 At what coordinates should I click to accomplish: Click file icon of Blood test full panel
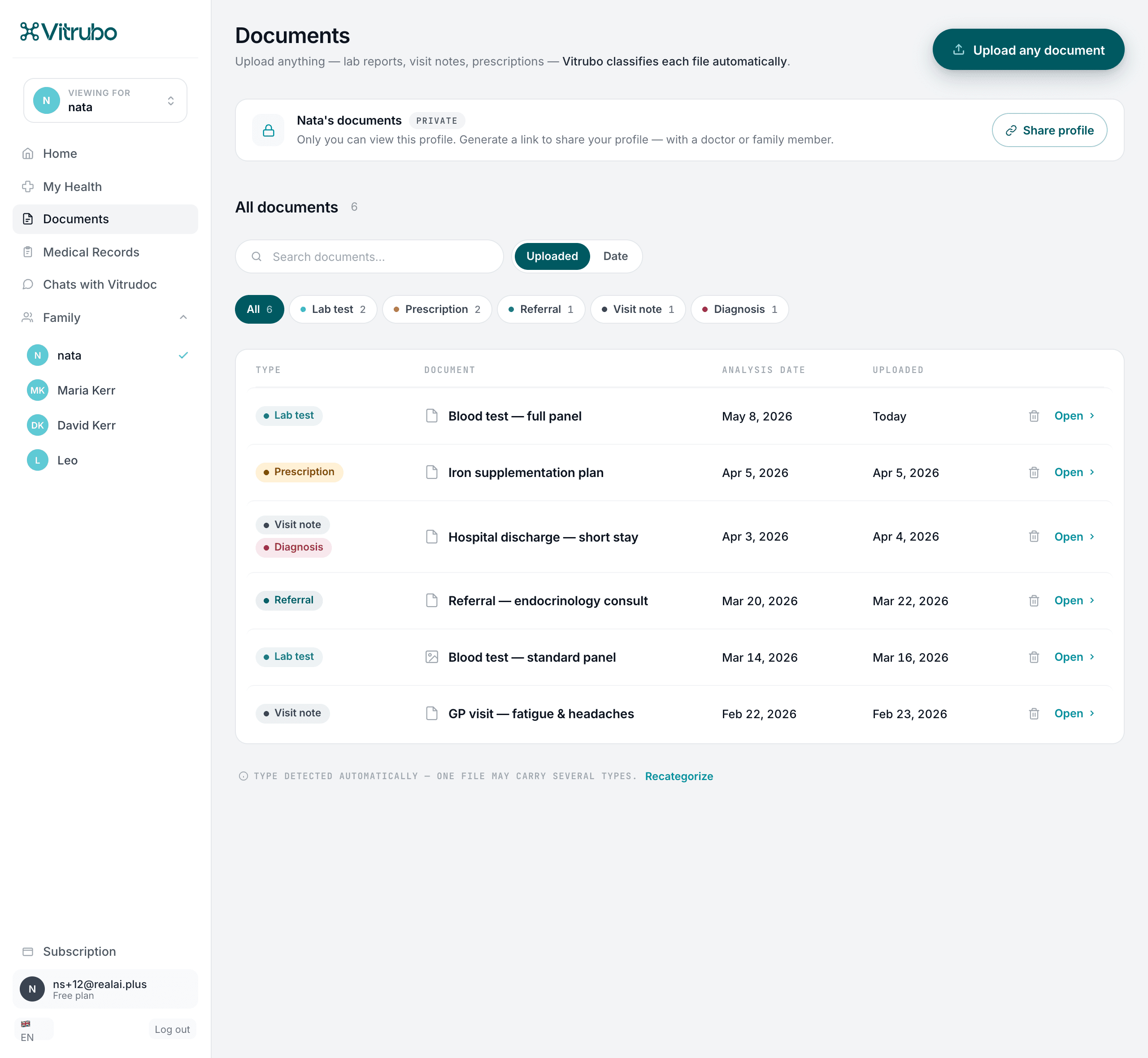coord(432,416)
